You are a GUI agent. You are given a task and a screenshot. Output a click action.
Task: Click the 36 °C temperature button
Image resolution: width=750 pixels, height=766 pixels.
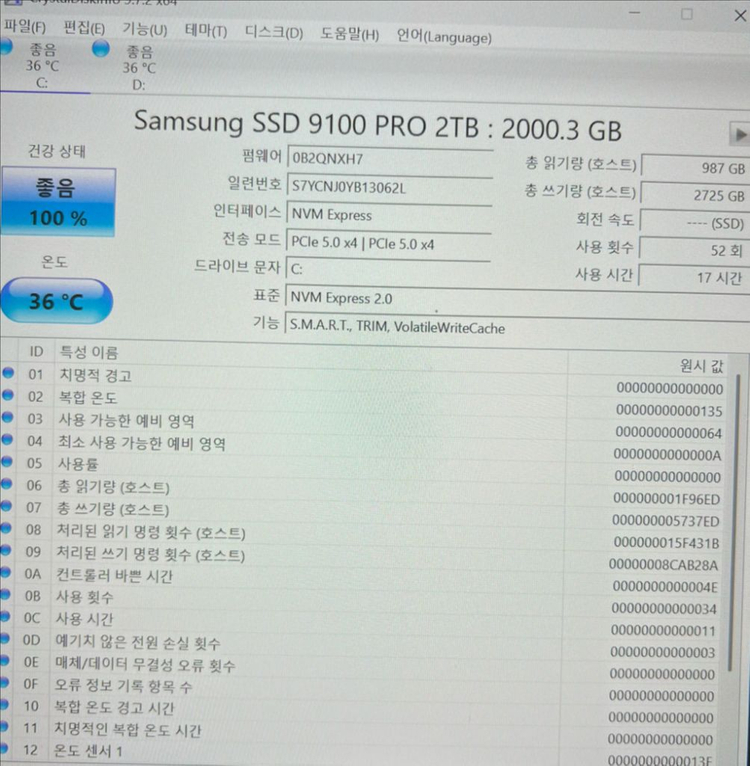point(57,301)
